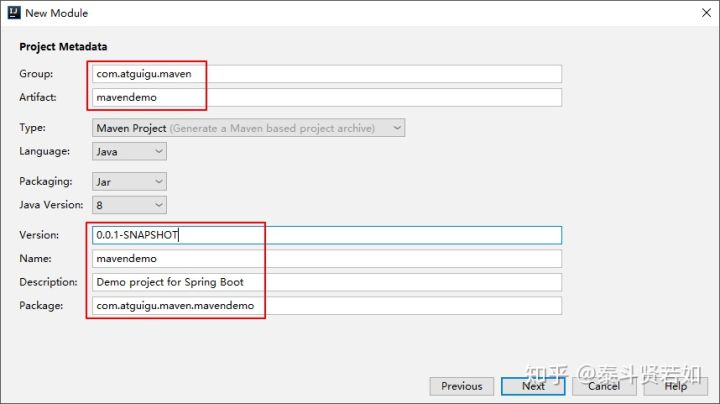The image size is (720, 404).
Task: Open the Type dropdown (Maven Project)
Action: click(x=248, y=128)
